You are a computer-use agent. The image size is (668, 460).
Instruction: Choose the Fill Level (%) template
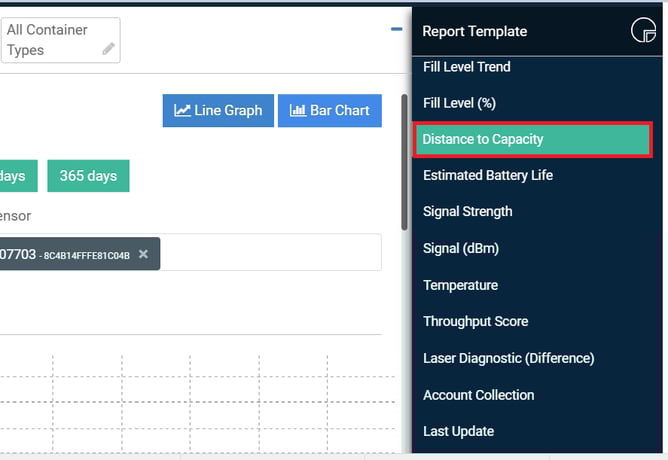click(x=459, y=103)
